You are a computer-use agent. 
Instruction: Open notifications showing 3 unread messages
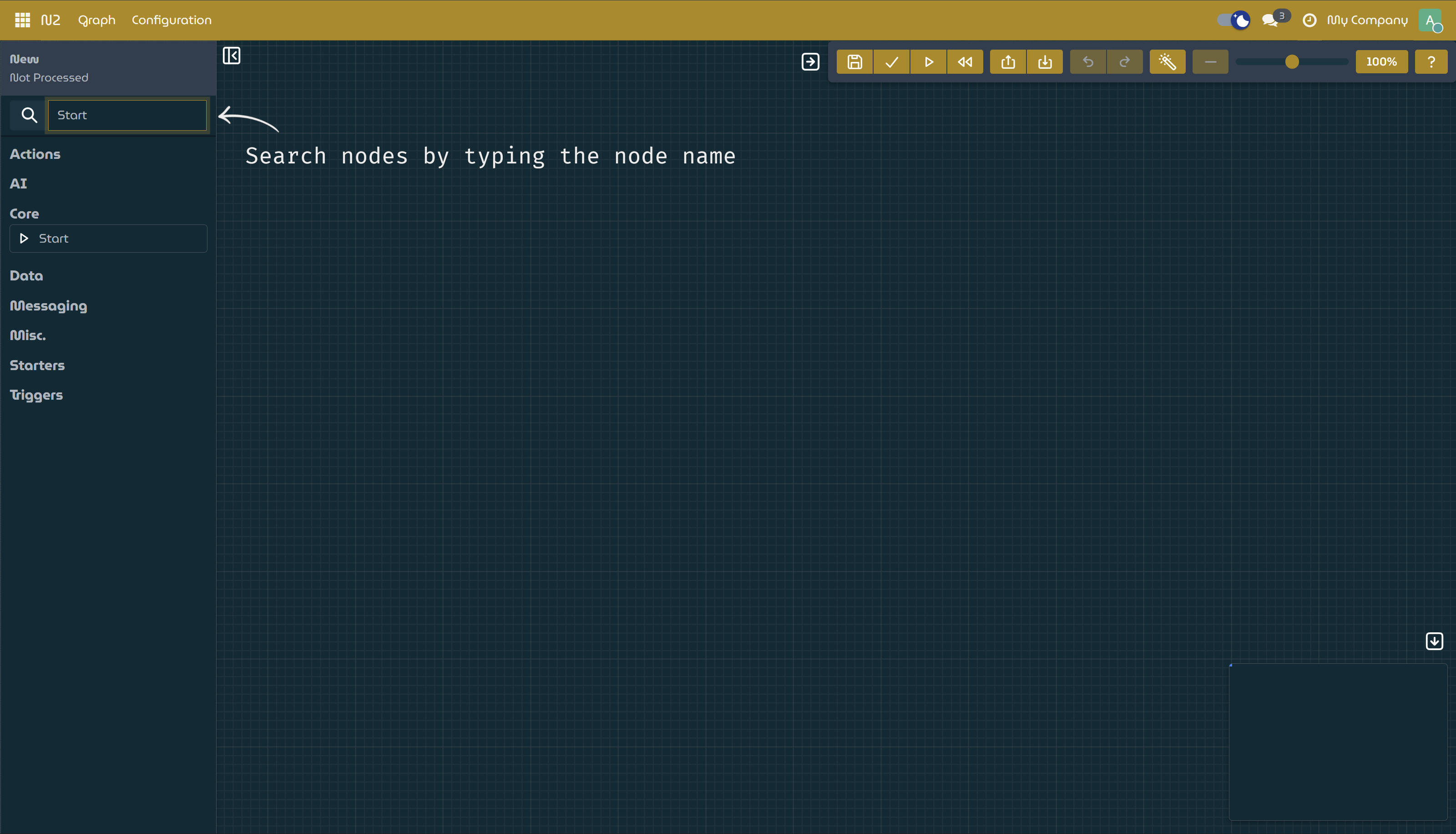click(1271, 20)
